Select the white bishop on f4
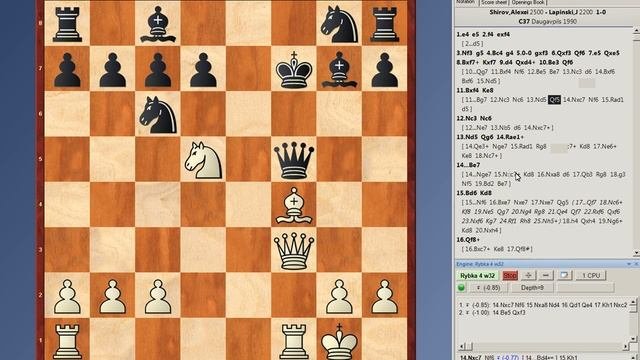 pos(293,205)
